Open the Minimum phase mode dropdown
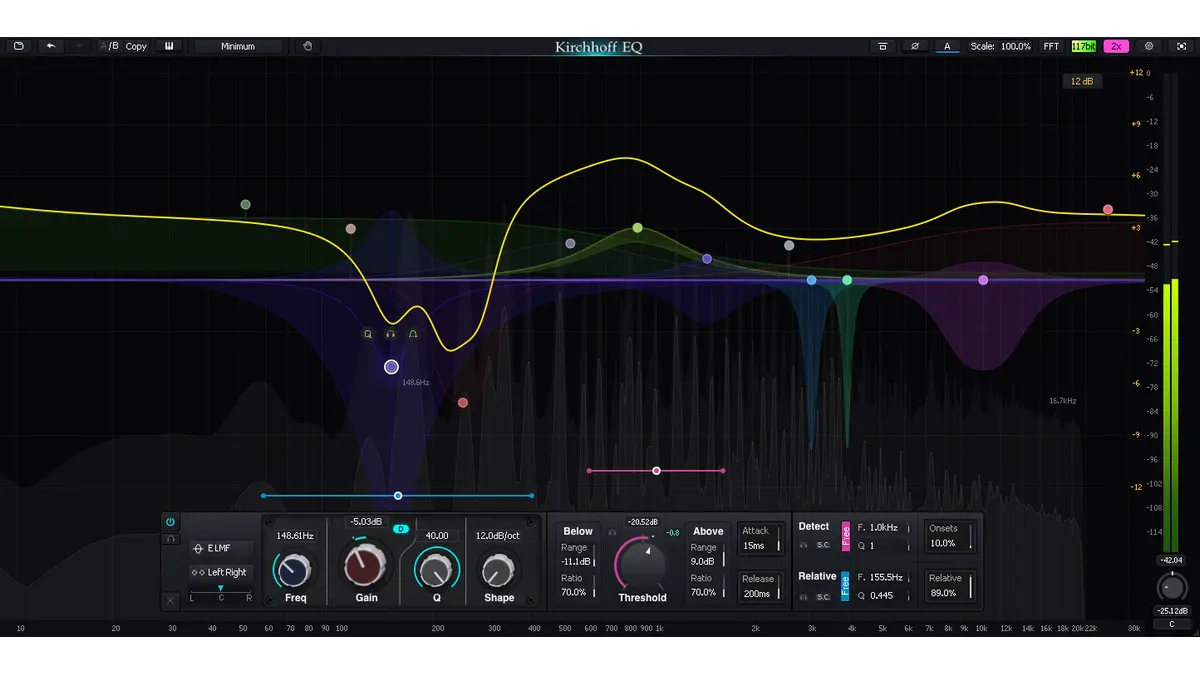This screenshot has height=675, width=1200. click(238, 46)
